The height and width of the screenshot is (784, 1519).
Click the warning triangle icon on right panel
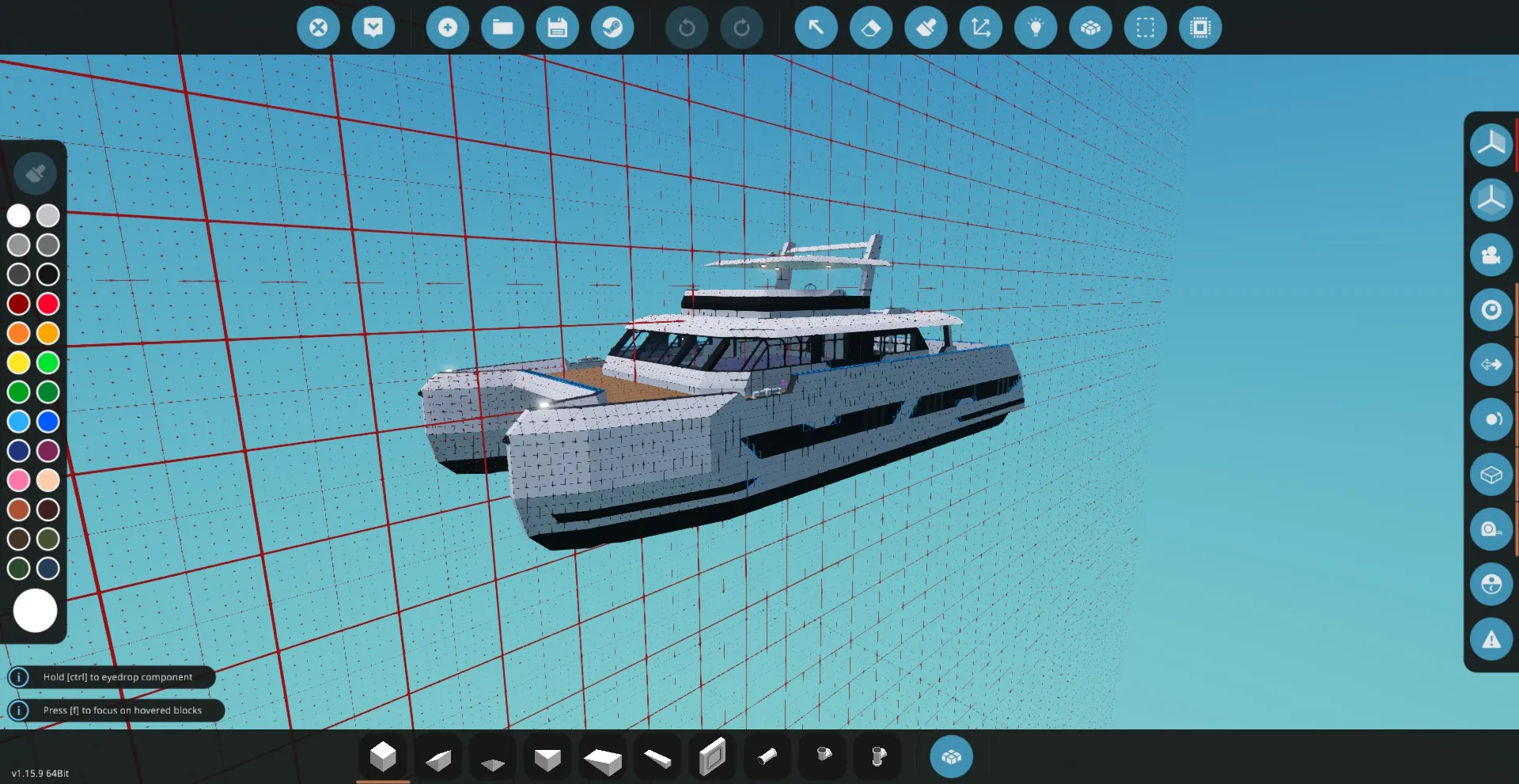click(x=1491, y=639)
